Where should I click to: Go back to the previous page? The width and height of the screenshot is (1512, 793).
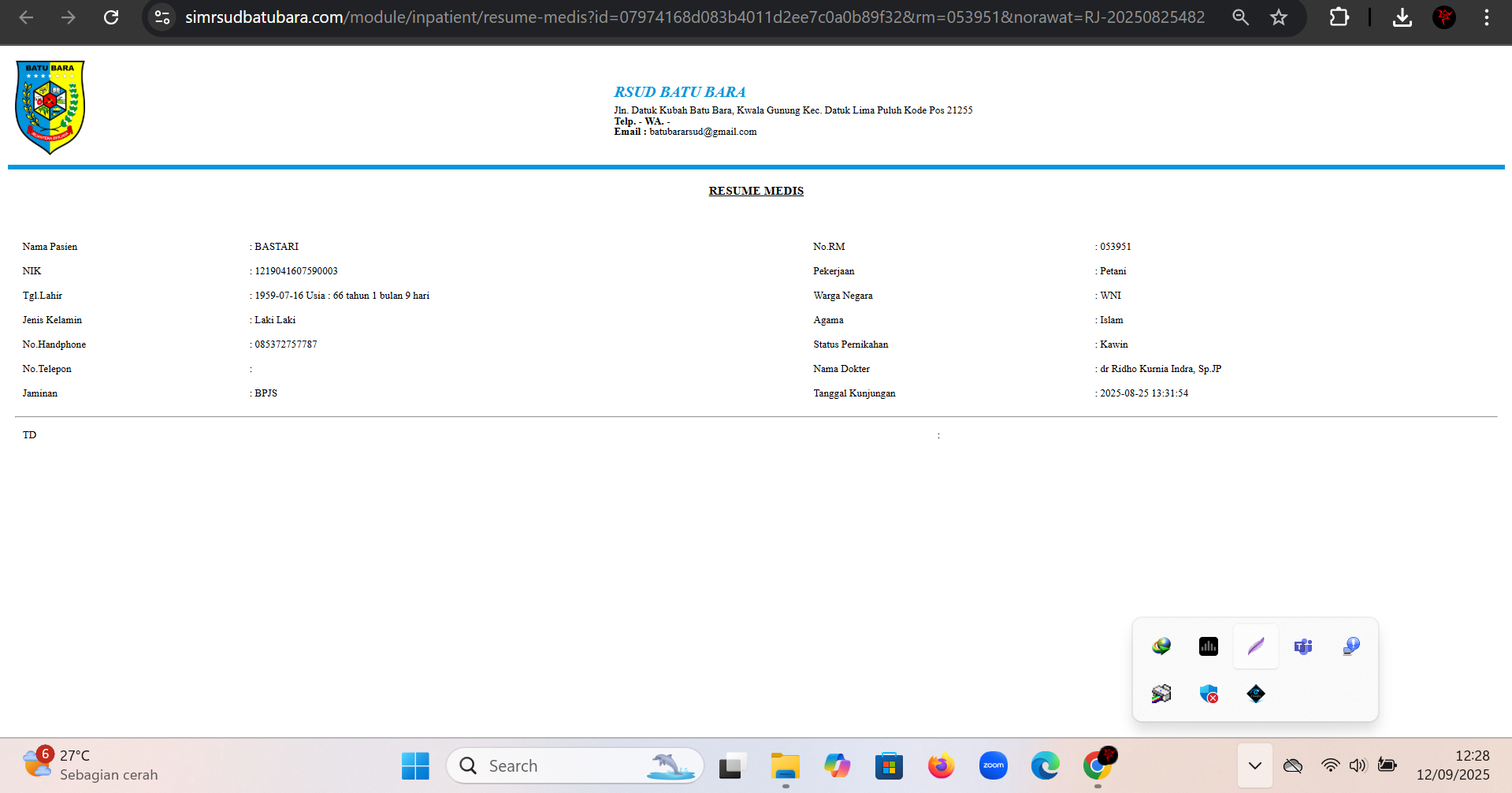[26, 17]
